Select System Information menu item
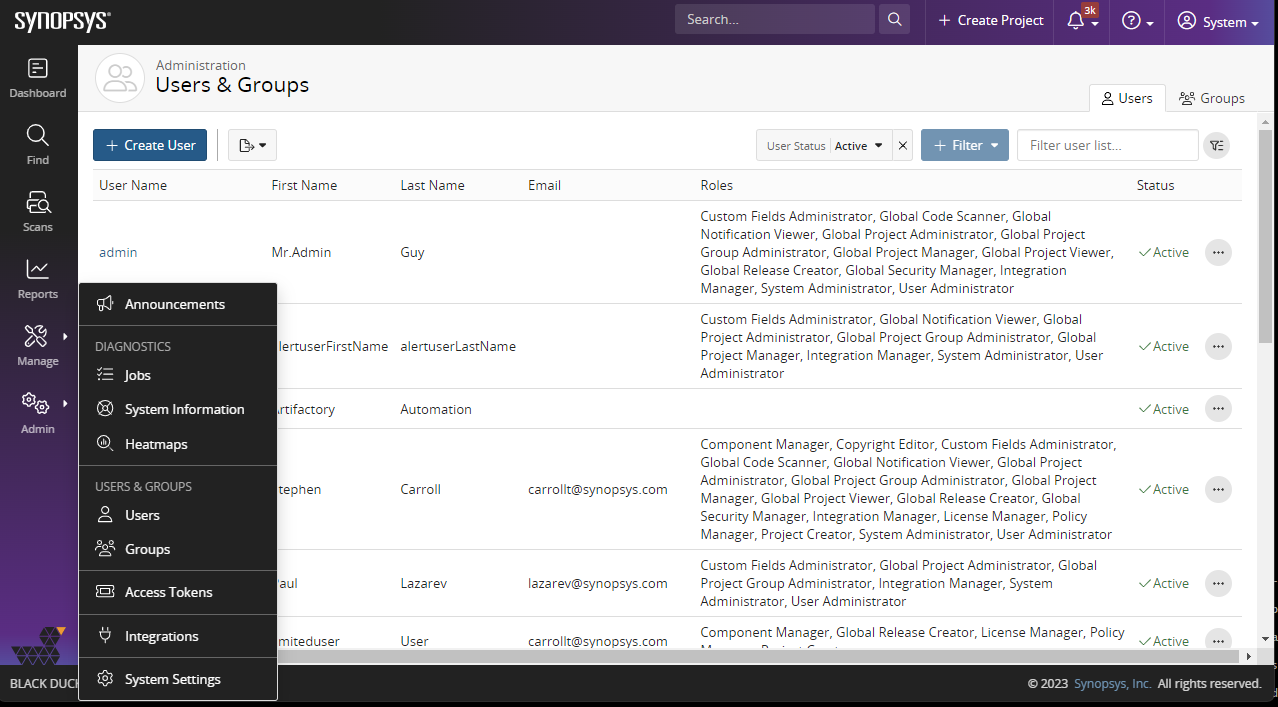1278x707 pixels. [177, 409]
